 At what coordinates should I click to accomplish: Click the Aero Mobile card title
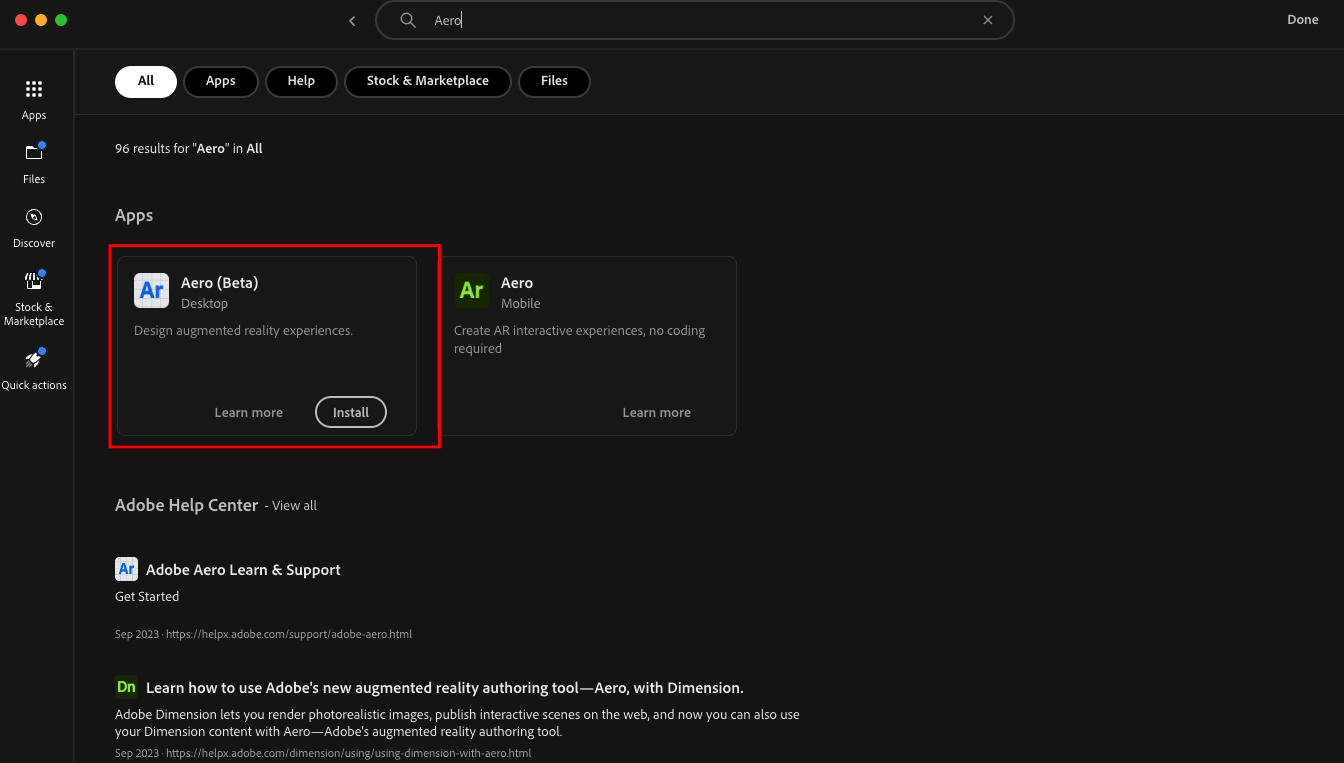517,283
